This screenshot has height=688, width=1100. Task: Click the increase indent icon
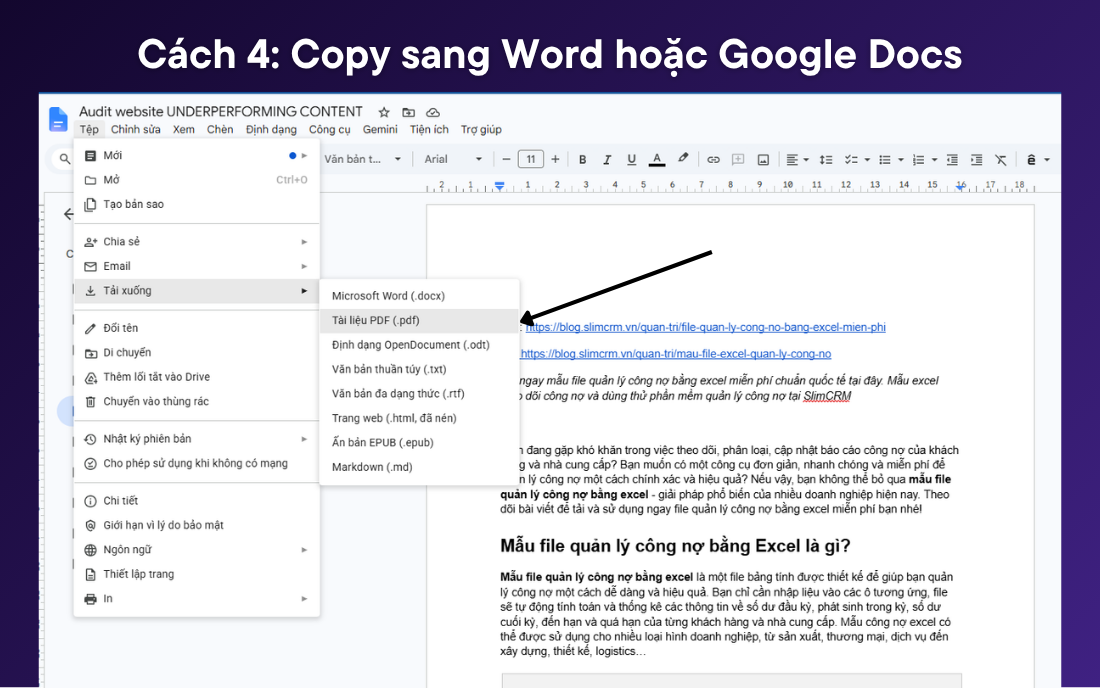977,160
